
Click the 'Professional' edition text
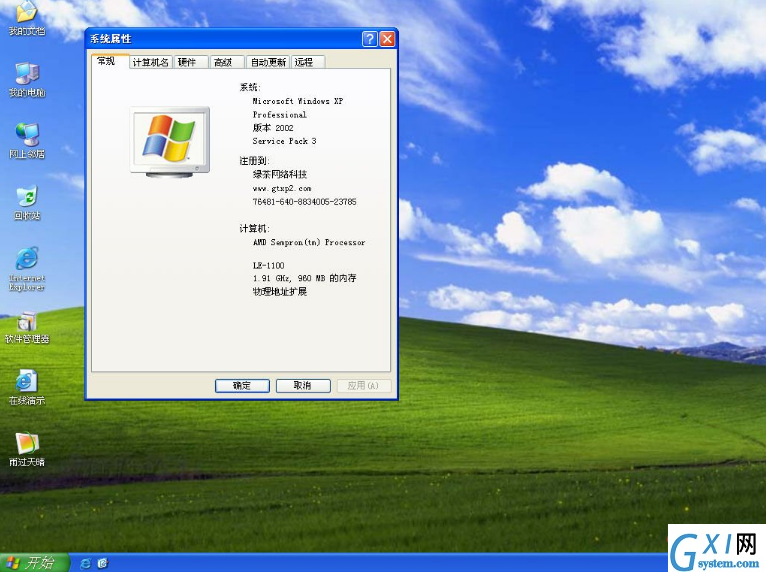(279, 115)
